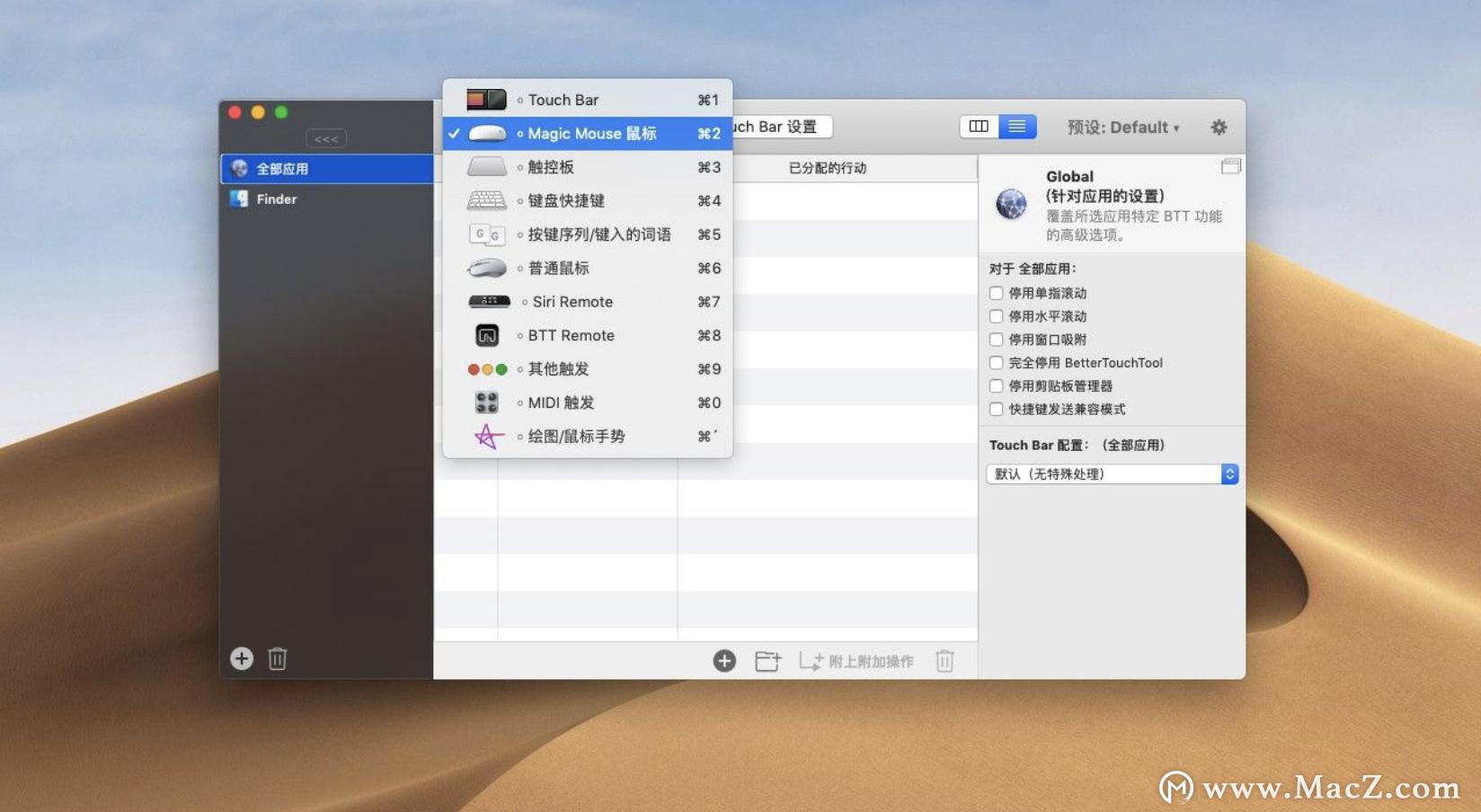
Task: Select 触控板 from the trigger menu
Action: (x=549, y=167)
